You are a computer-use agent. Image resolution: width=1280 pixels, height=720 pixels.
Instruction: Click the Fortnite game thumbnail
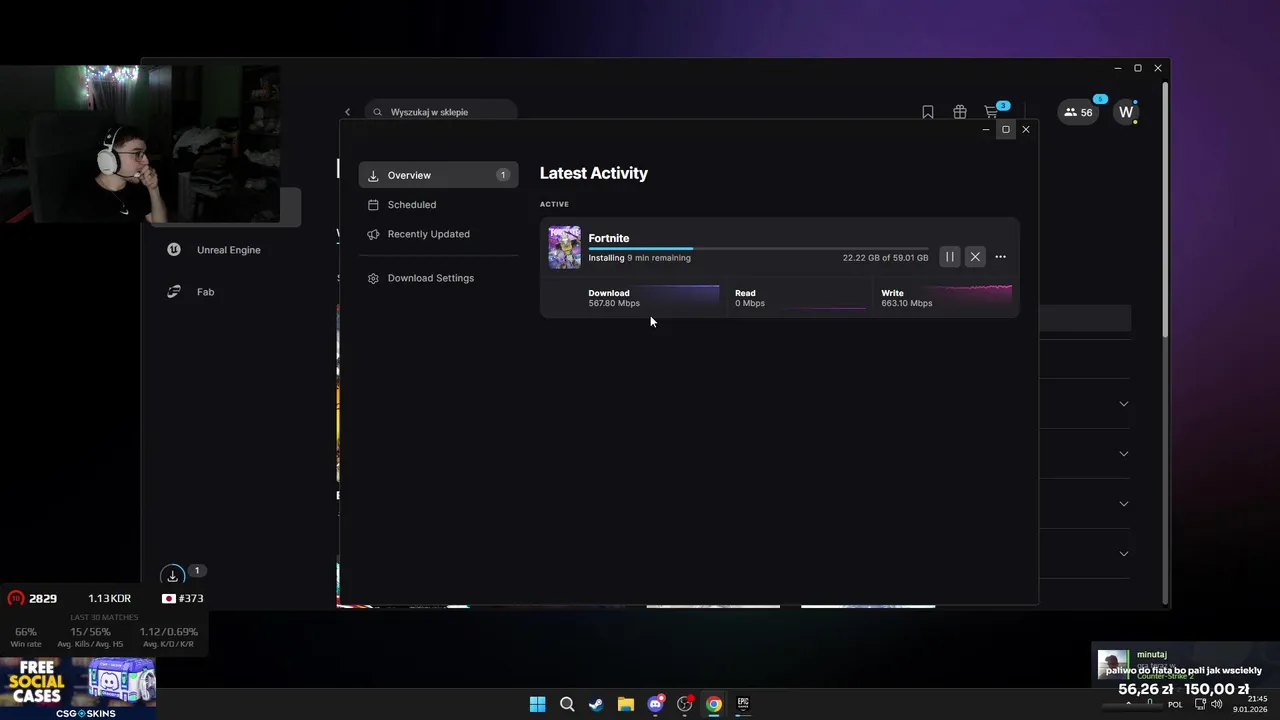pos(564,247)
